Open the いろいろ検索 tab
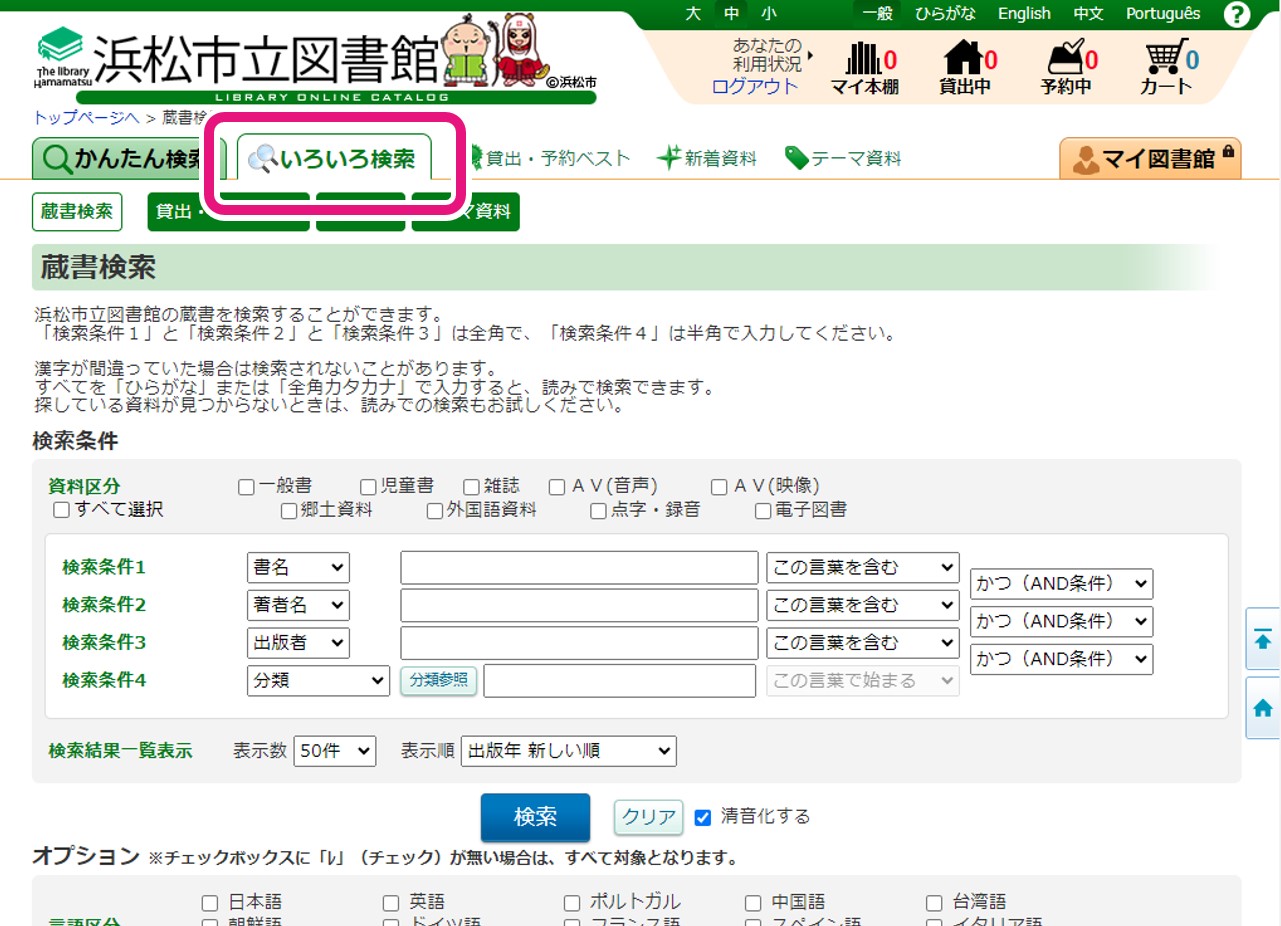 point(334,158)
